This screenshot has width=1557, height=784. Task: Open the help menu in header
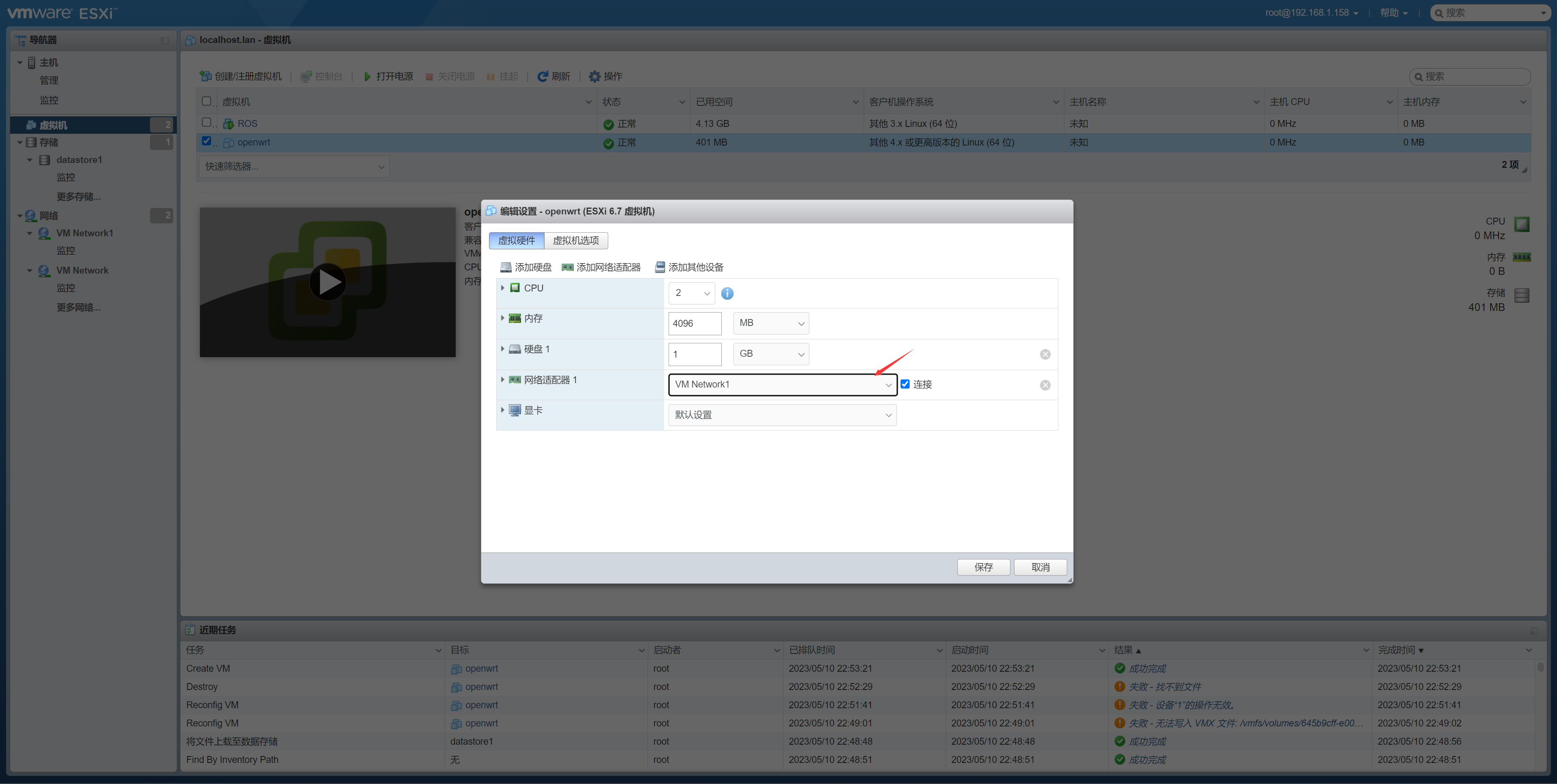[1393, 13]
